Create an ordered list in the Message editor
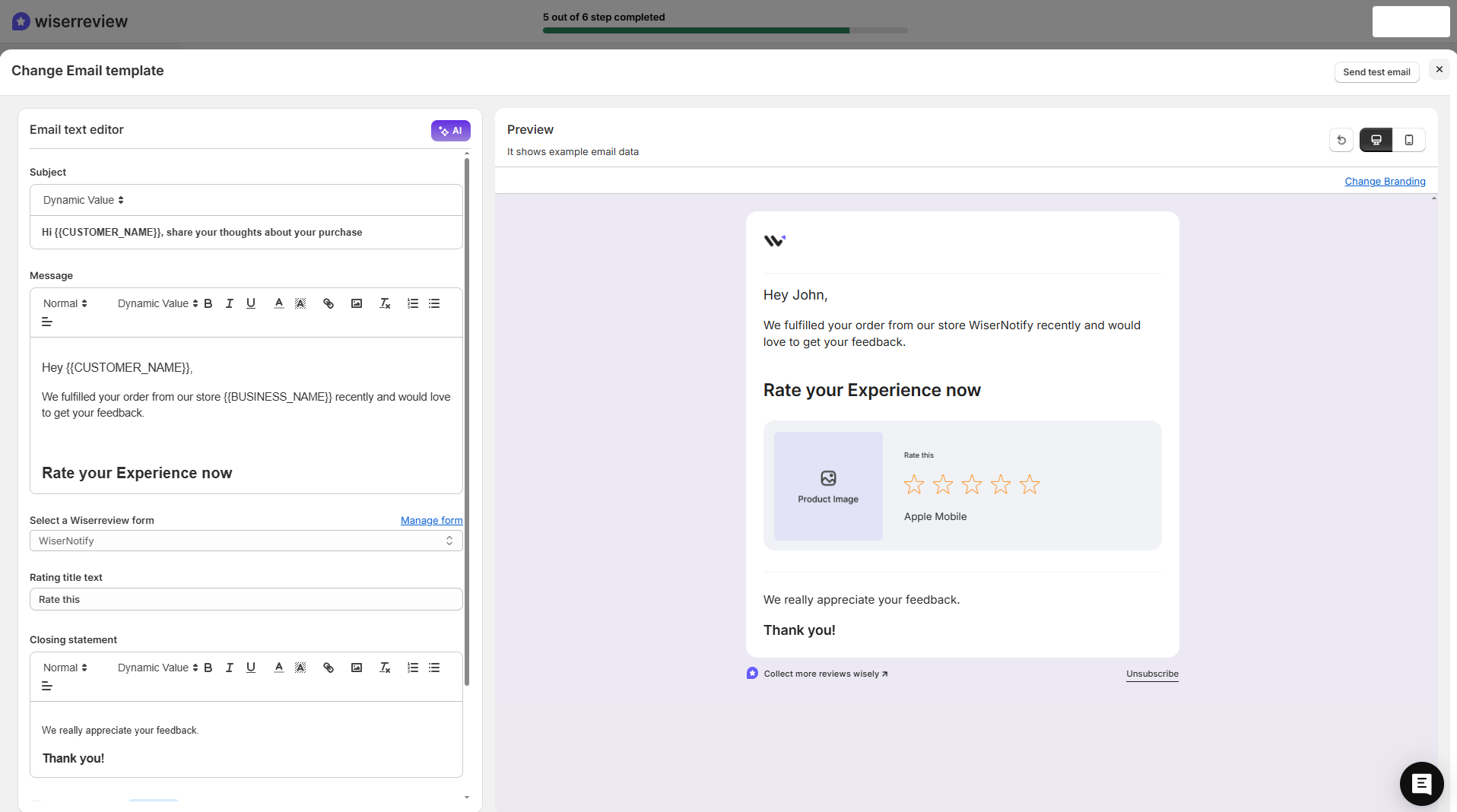1457x812 pixels. [x=413, y=303]
